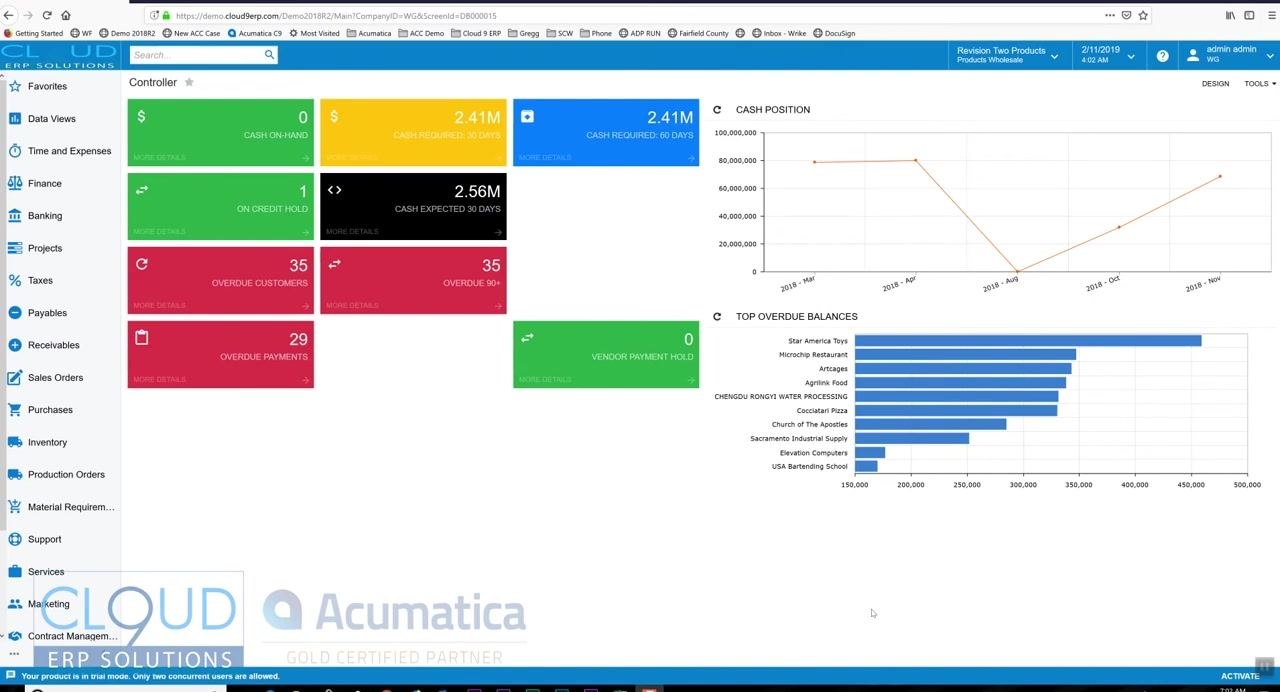
Task: Click the Sacramento Industrial Supply bar
Action: coord(912,438)
